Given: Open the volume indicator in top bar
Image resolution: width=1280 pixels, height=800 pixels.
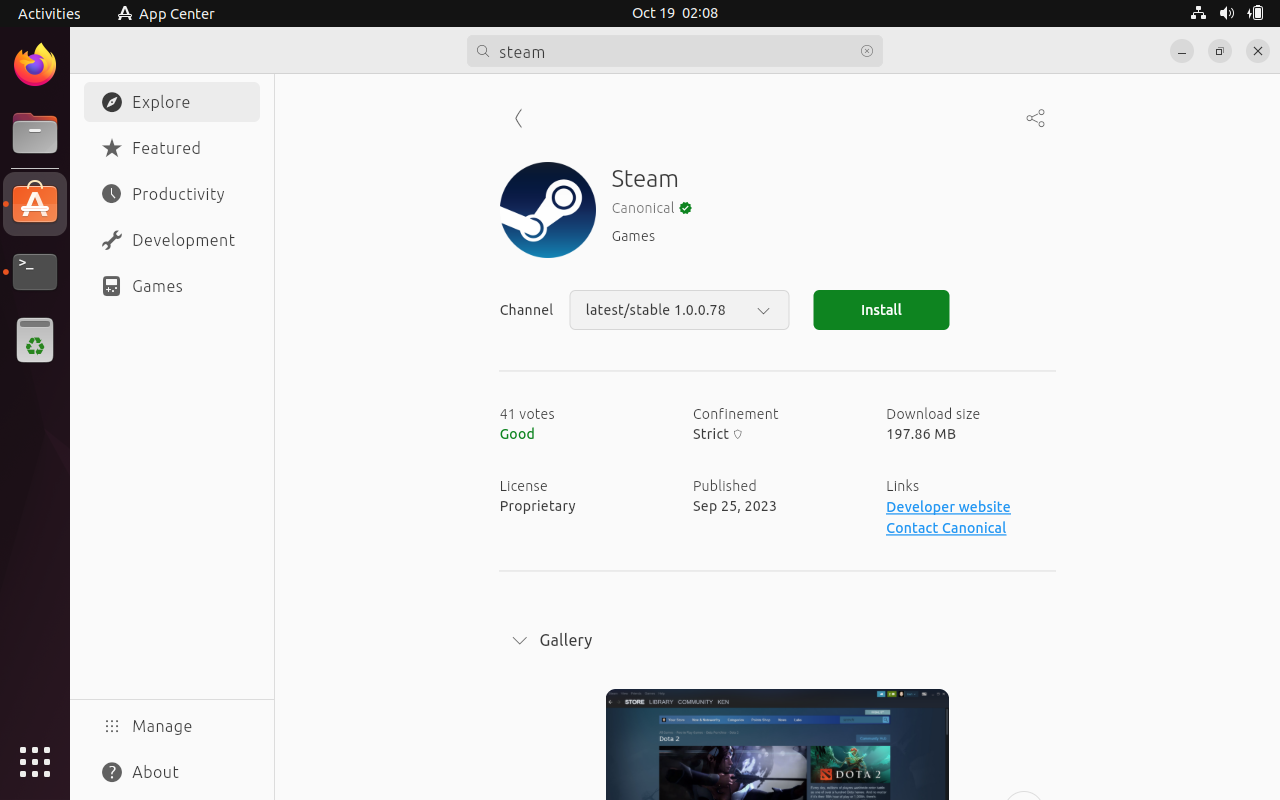Looking at the screenshot, I should [x=1227, y=13].
